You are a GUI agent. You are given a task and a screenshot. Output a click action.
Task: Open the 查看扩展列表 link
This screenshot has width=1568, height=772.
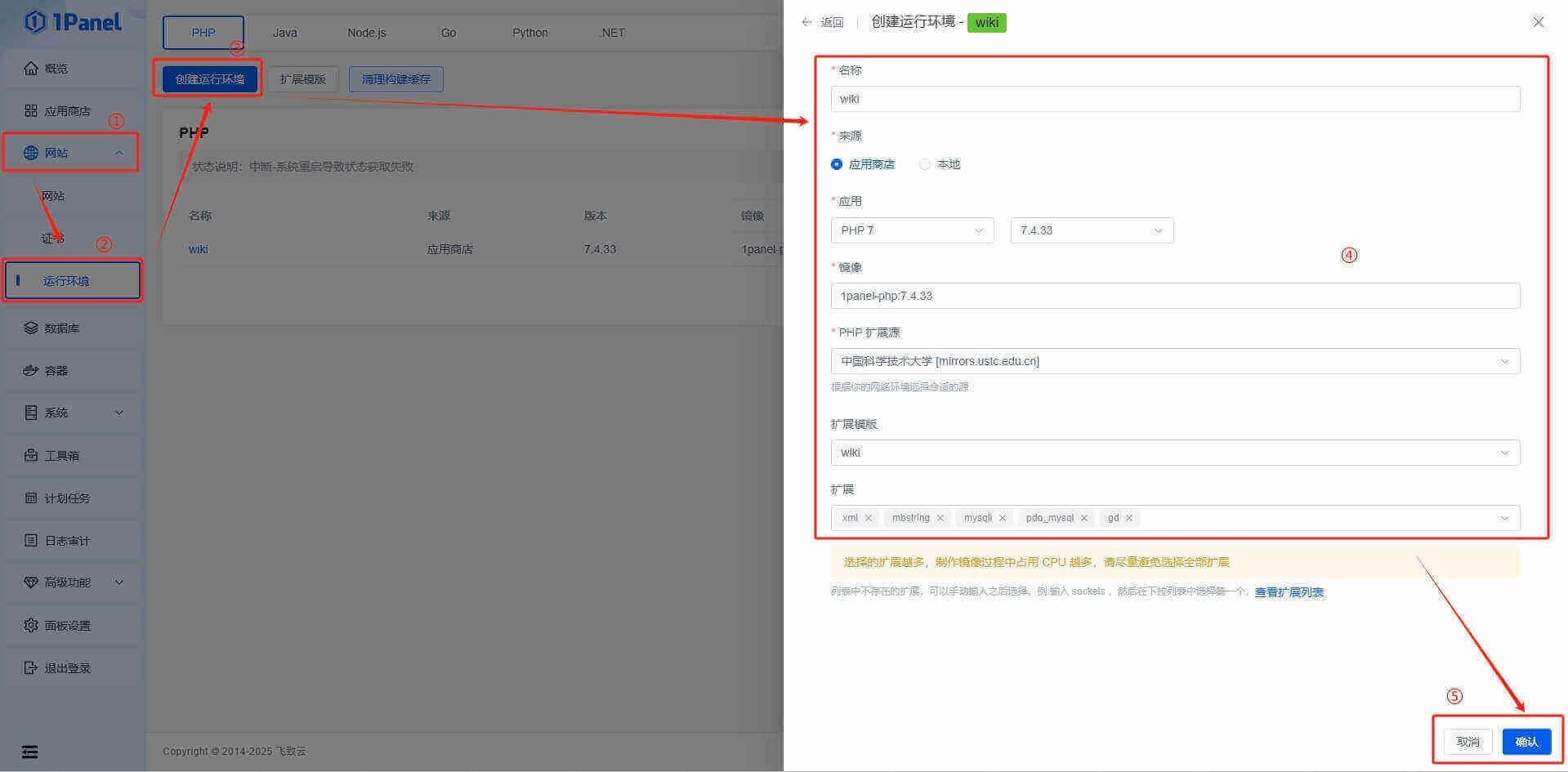[1289, 592]
